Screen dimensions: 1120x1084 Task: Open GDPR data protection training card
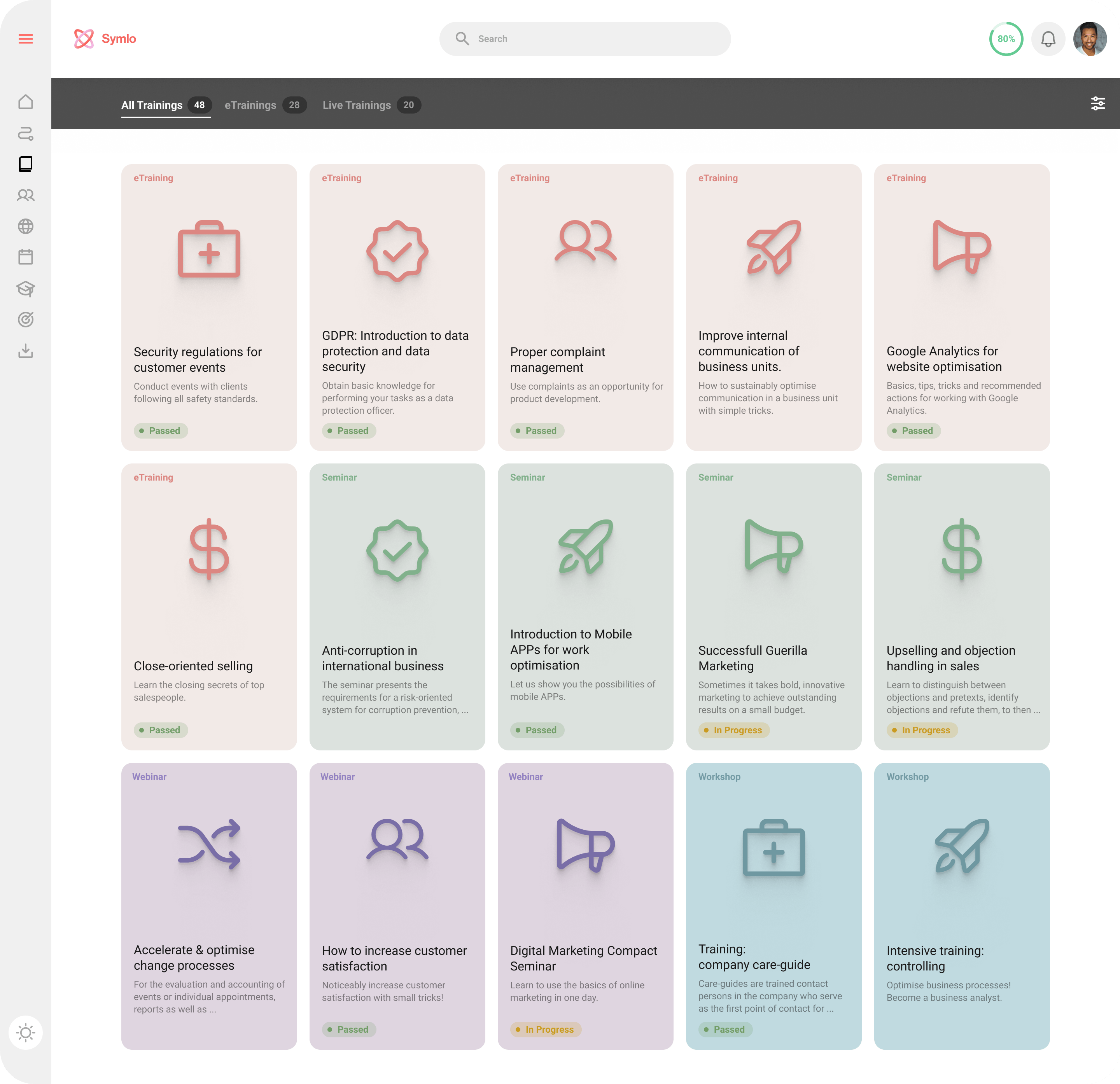pyautogui.click(x=397, y=308)
